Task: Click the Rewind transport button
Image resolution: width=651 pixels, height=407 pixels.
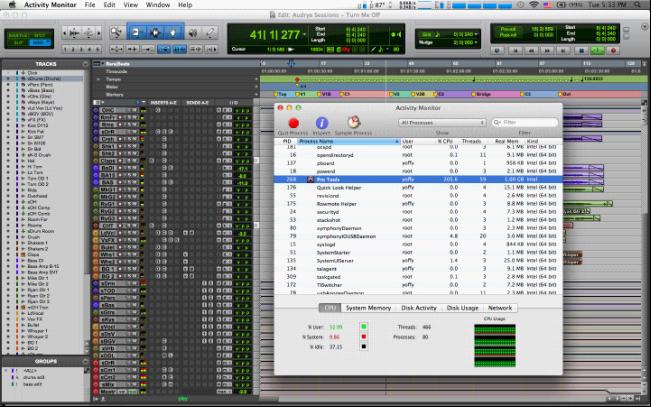Action: (x=531, y=51)
